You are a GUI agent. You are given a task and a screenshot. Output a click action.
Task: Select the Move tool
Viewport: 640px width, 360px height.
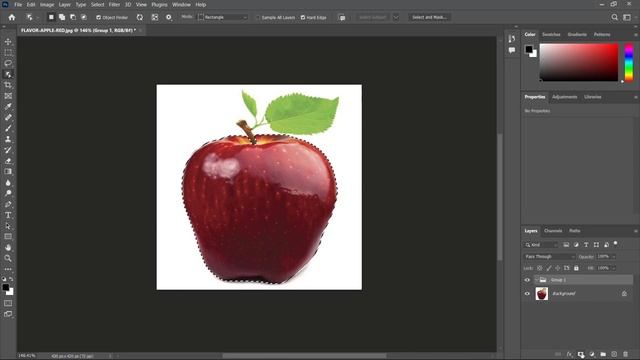tap(8, 42)
